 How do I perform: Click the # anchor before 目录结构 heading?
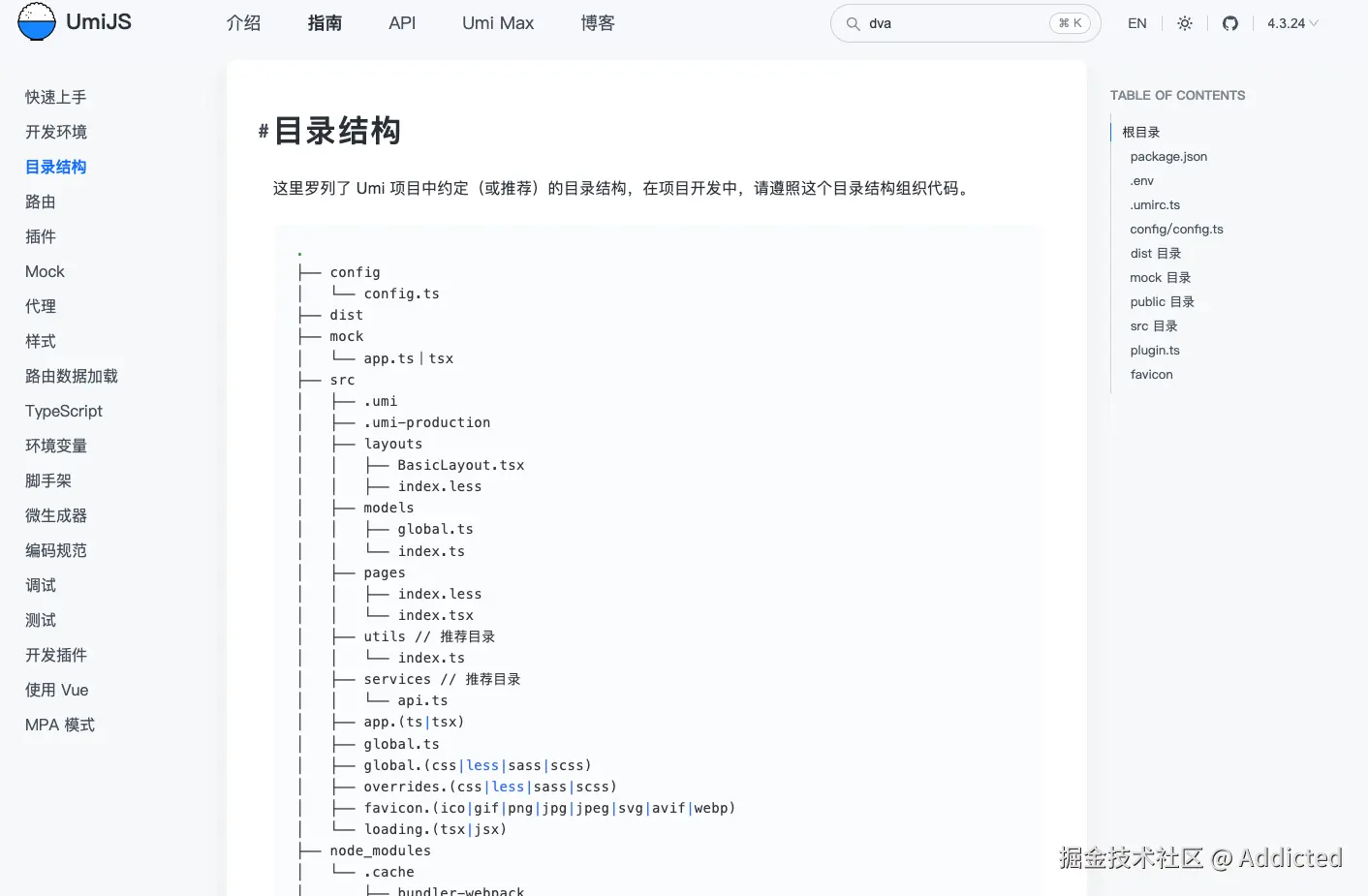pos(263,131)
